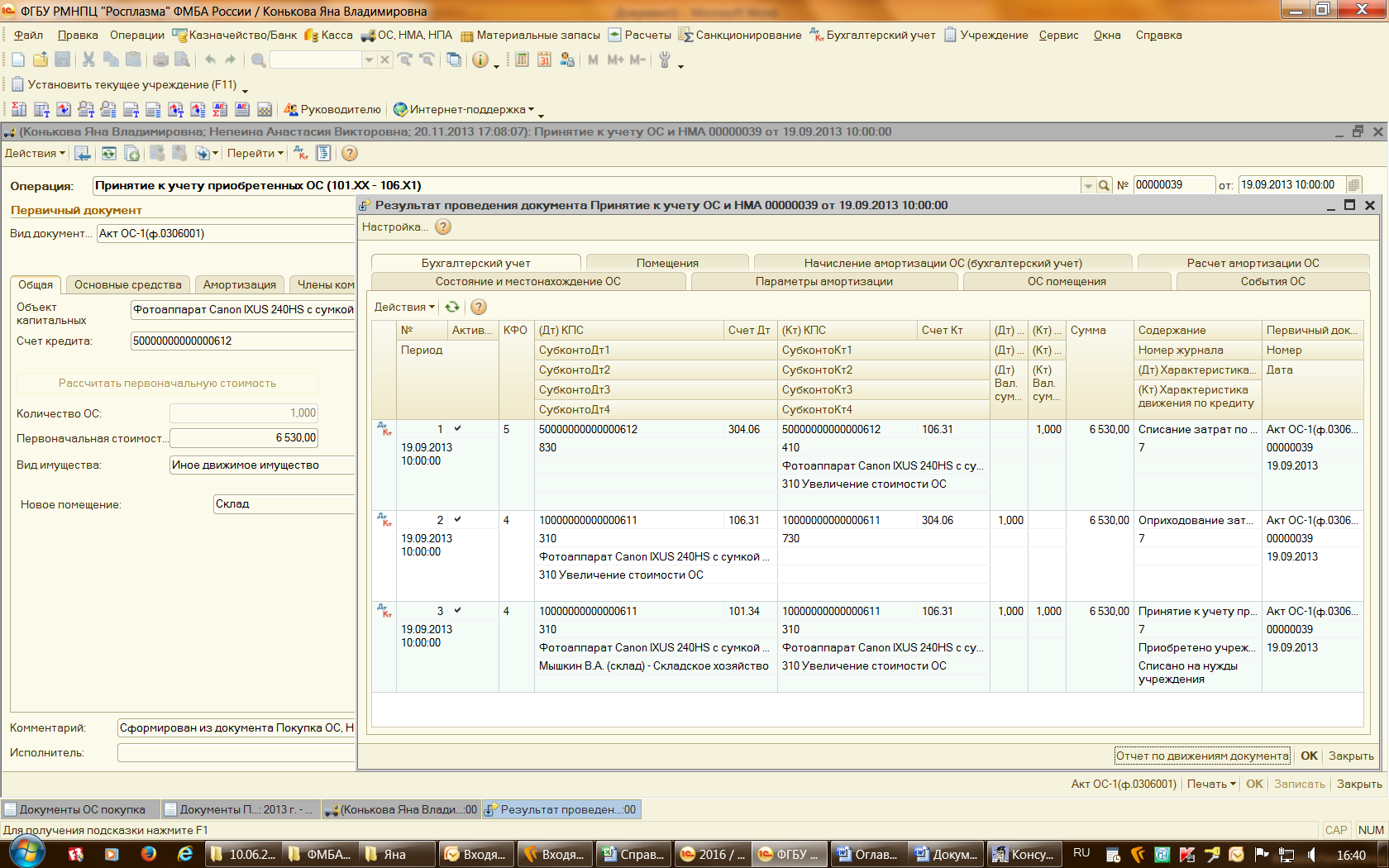Toggle the active checkmark in posting row 1
Screen dimensions: 1389x868
pos(457,428)
